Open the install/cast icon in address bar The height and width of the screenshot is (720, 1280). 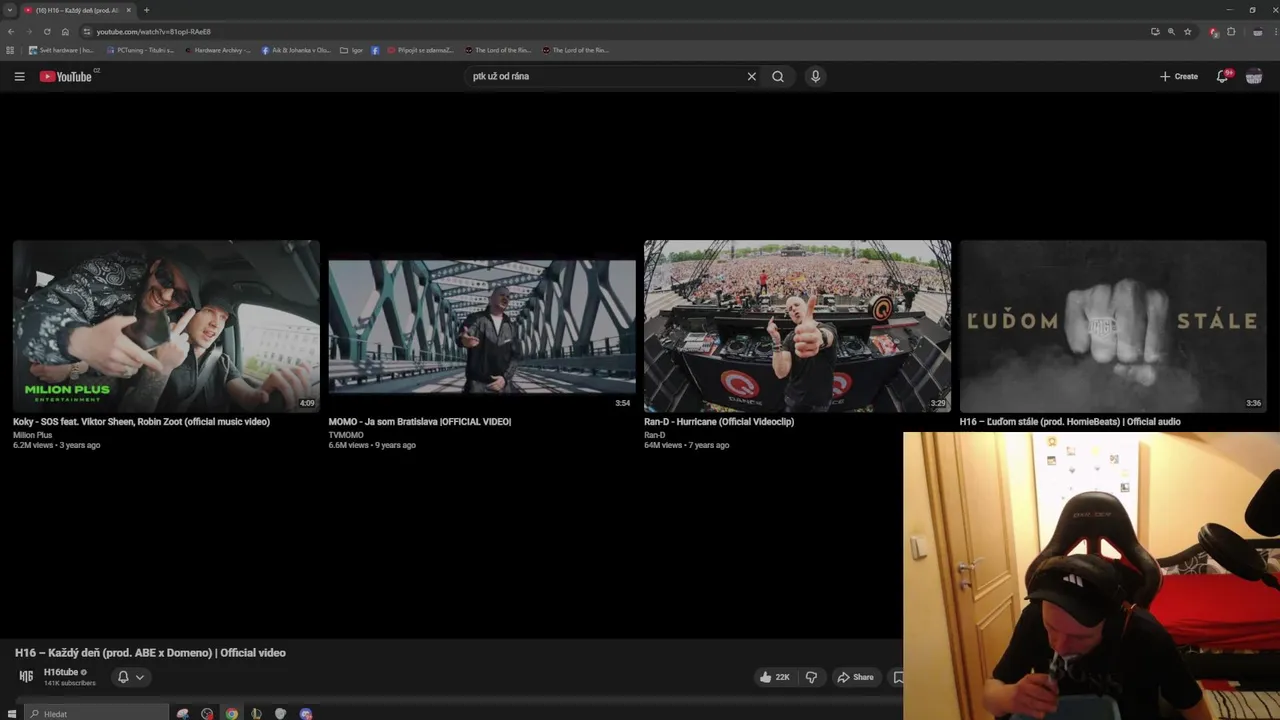1155,31
